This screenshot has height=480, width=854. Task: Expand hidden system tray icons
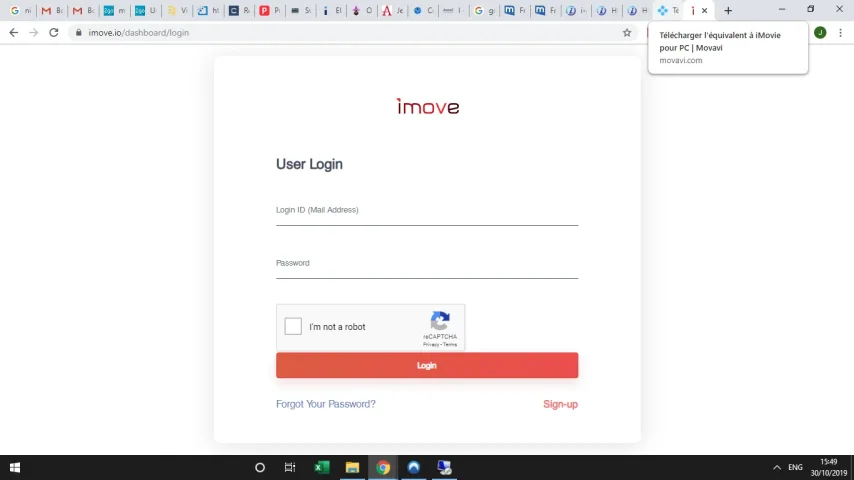click(x=777, y=467)
